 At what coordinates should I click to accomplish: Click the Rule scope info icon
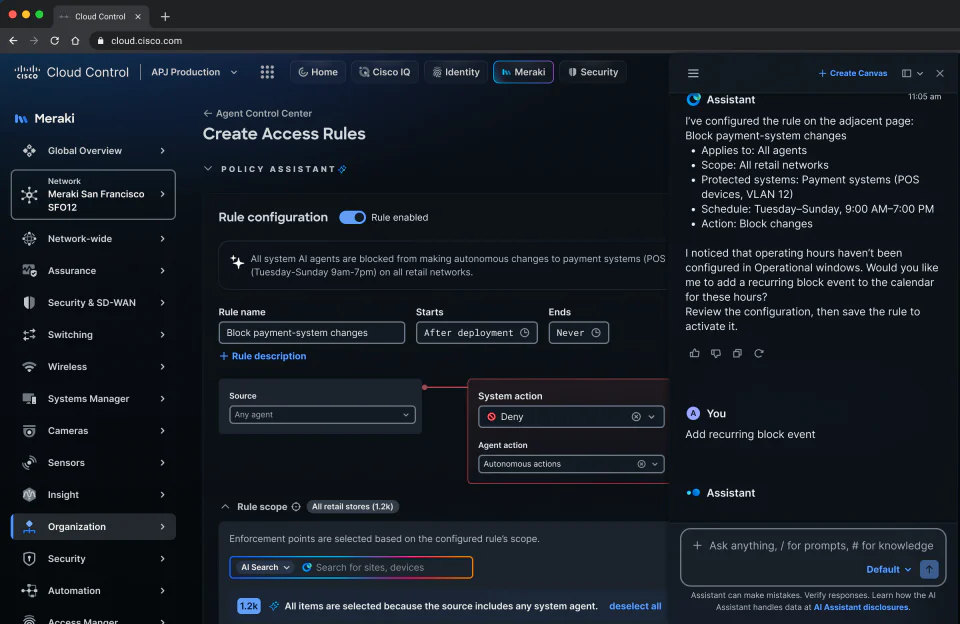(x=296, y=507)
